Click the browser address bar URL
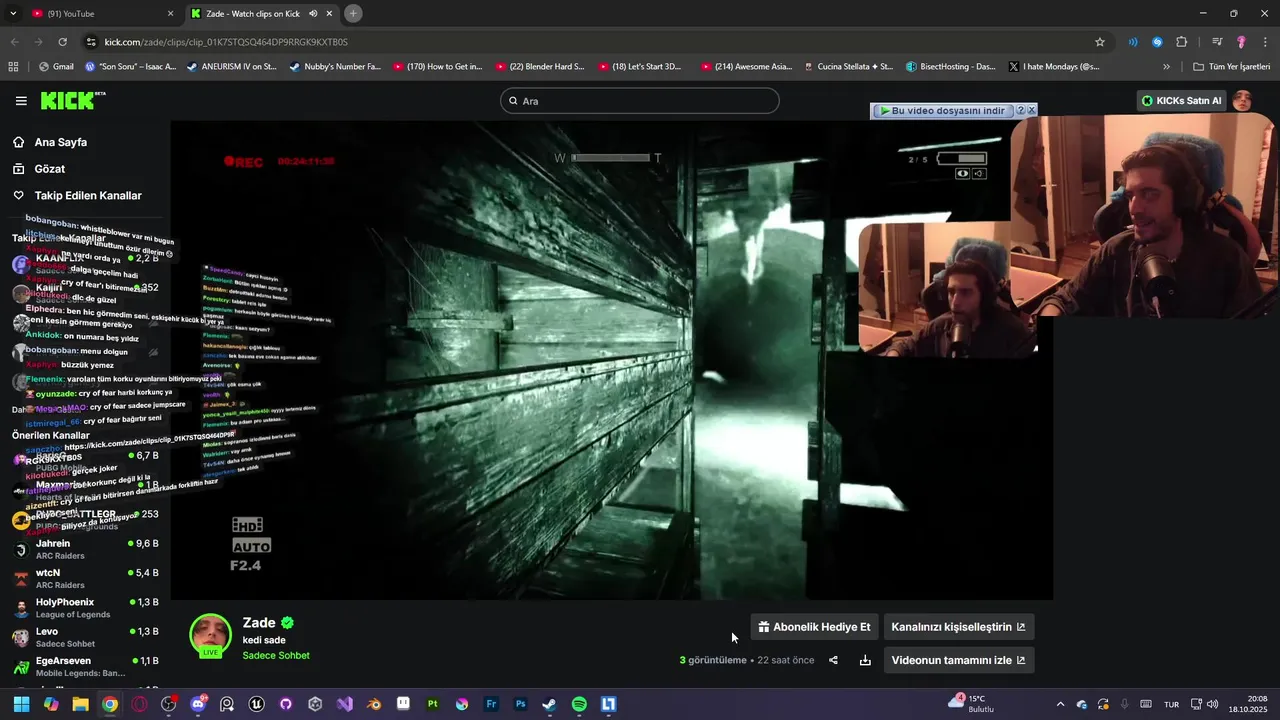This screenshot has height=720, width=1280. (226, 42)
